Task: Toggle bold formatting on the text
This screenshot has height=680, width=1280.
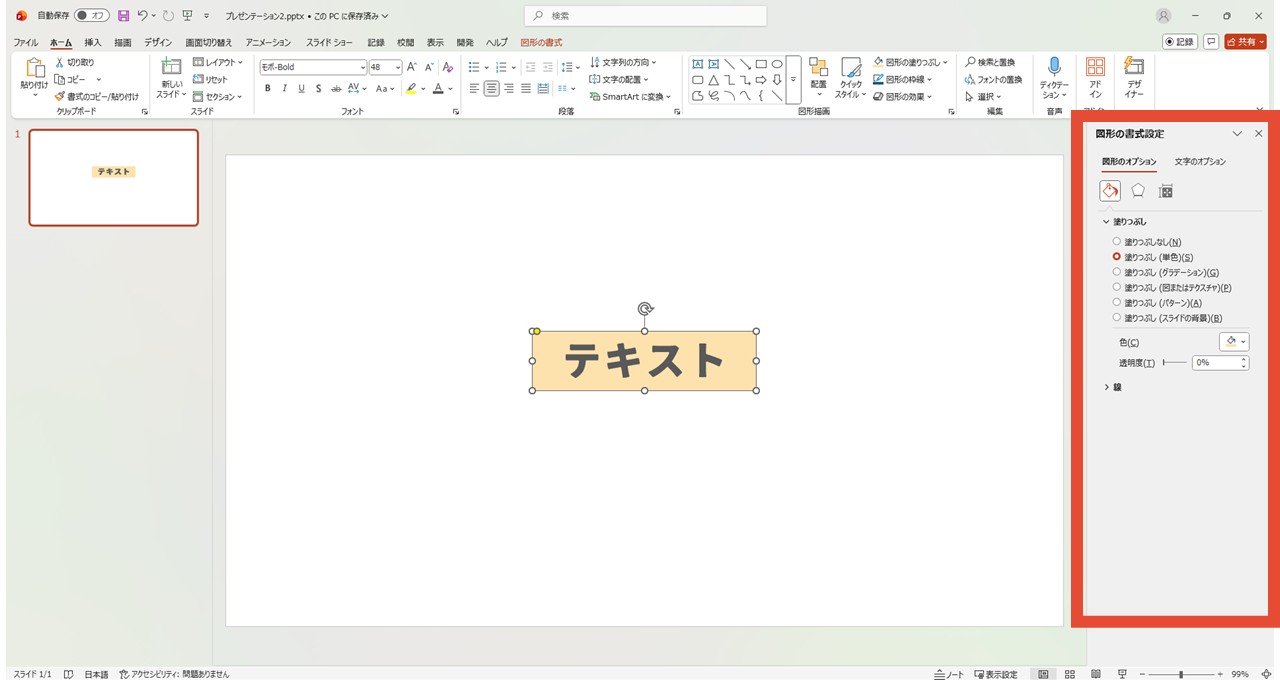Action: [x=268, y=88]
